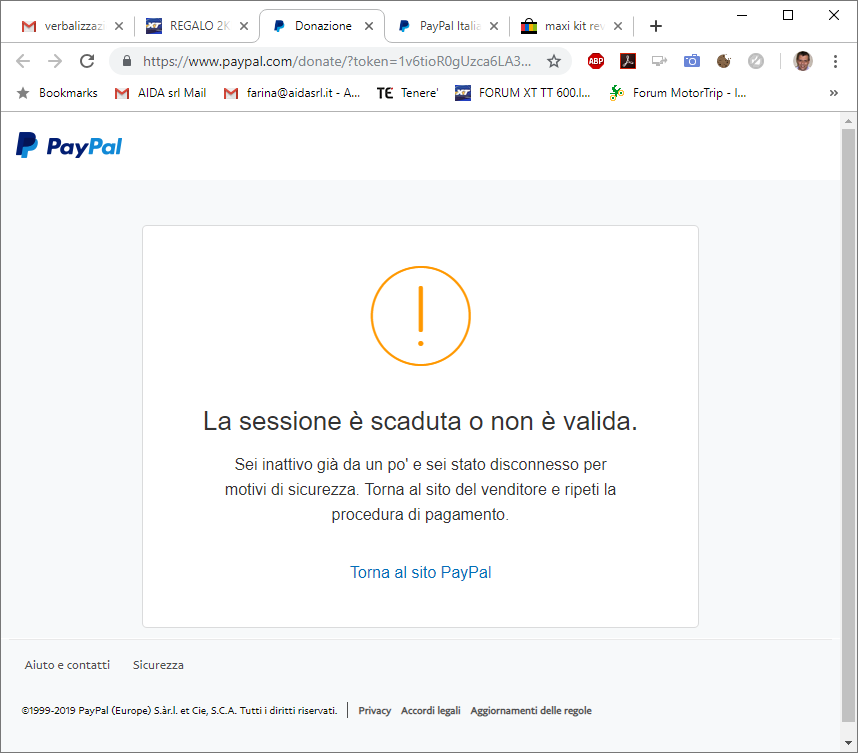
Task: Open the Adobe Acrobat extension icon
Action: [628, 61]
